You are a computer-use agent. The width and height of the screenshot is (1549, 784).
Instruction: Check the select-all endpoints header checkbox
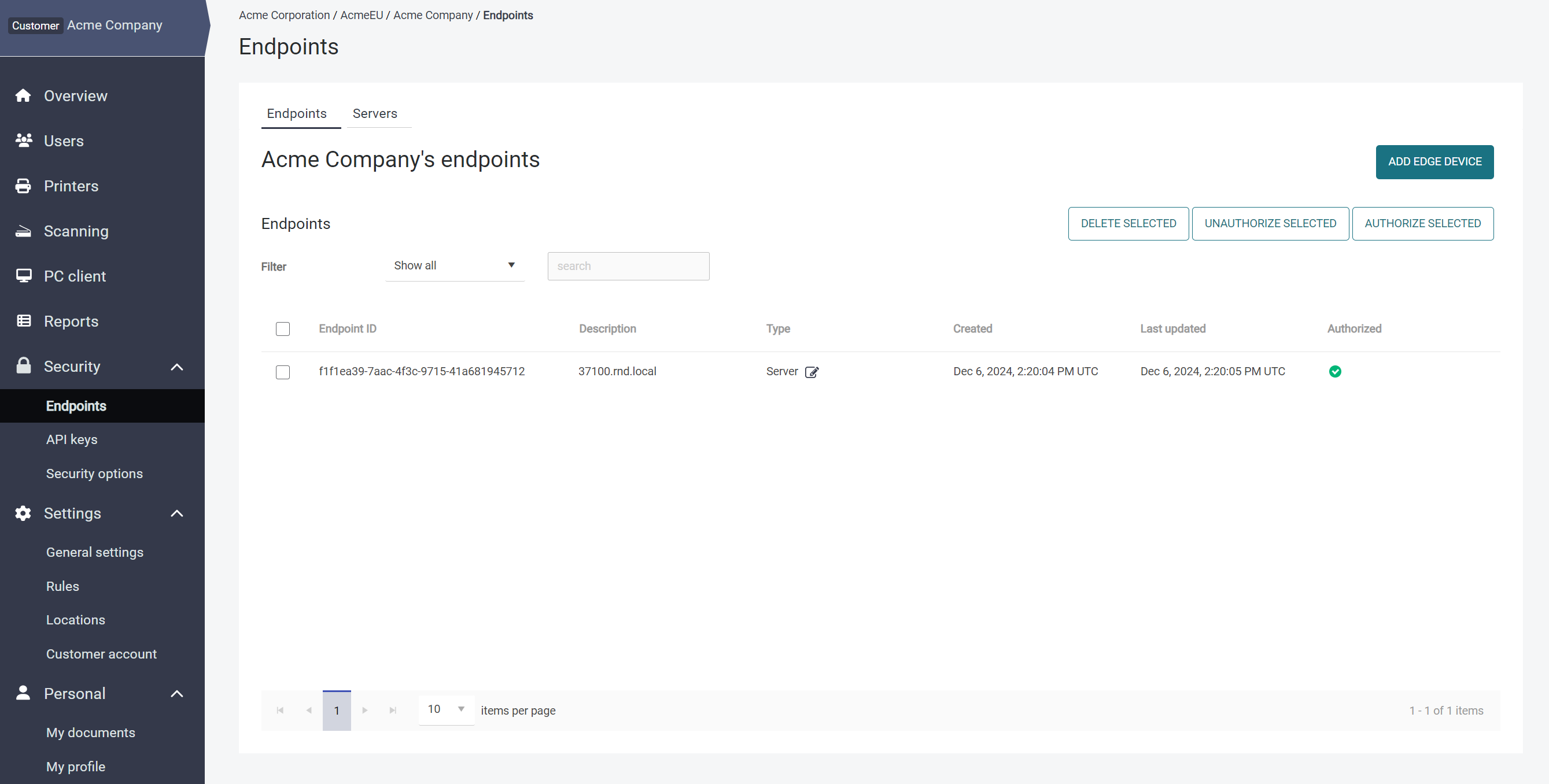pos(283,329)
